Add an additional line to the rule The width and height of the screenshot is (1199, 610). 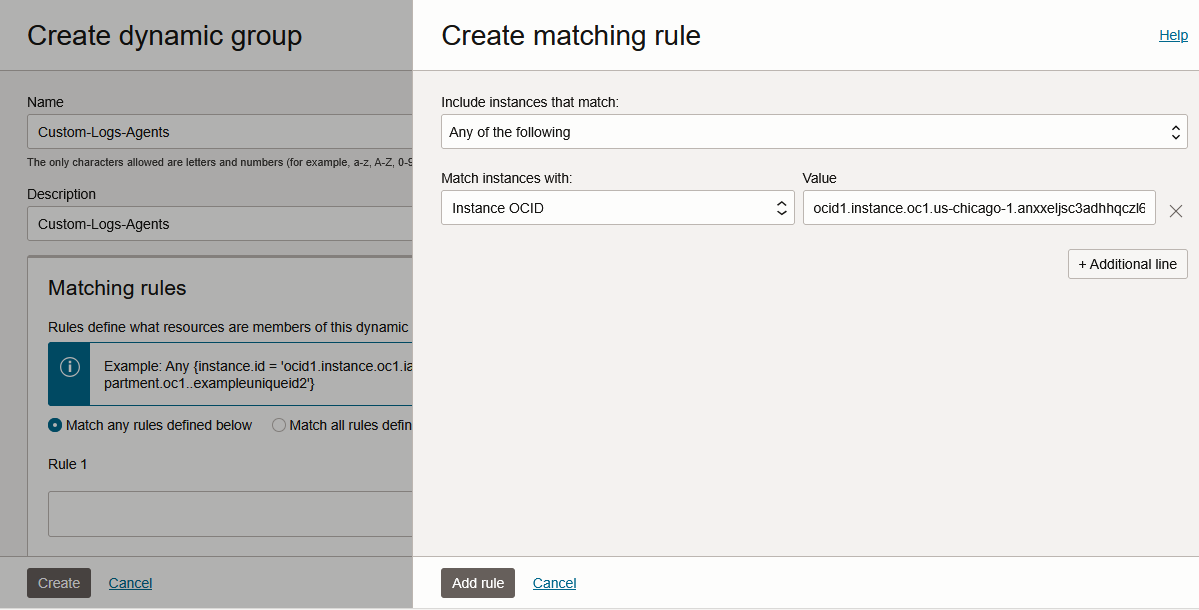[1127, 264]
